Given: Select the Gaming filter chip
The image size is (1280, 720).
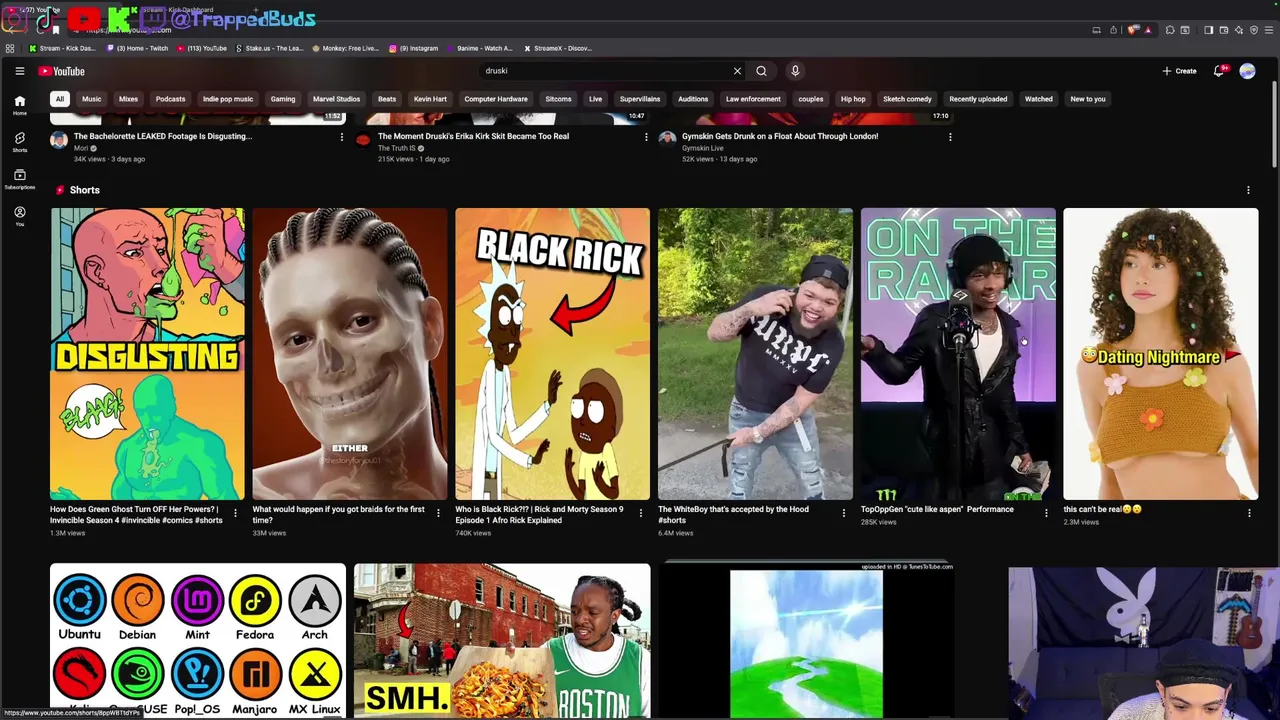Looking at the screenshot, I should point(283,99).
